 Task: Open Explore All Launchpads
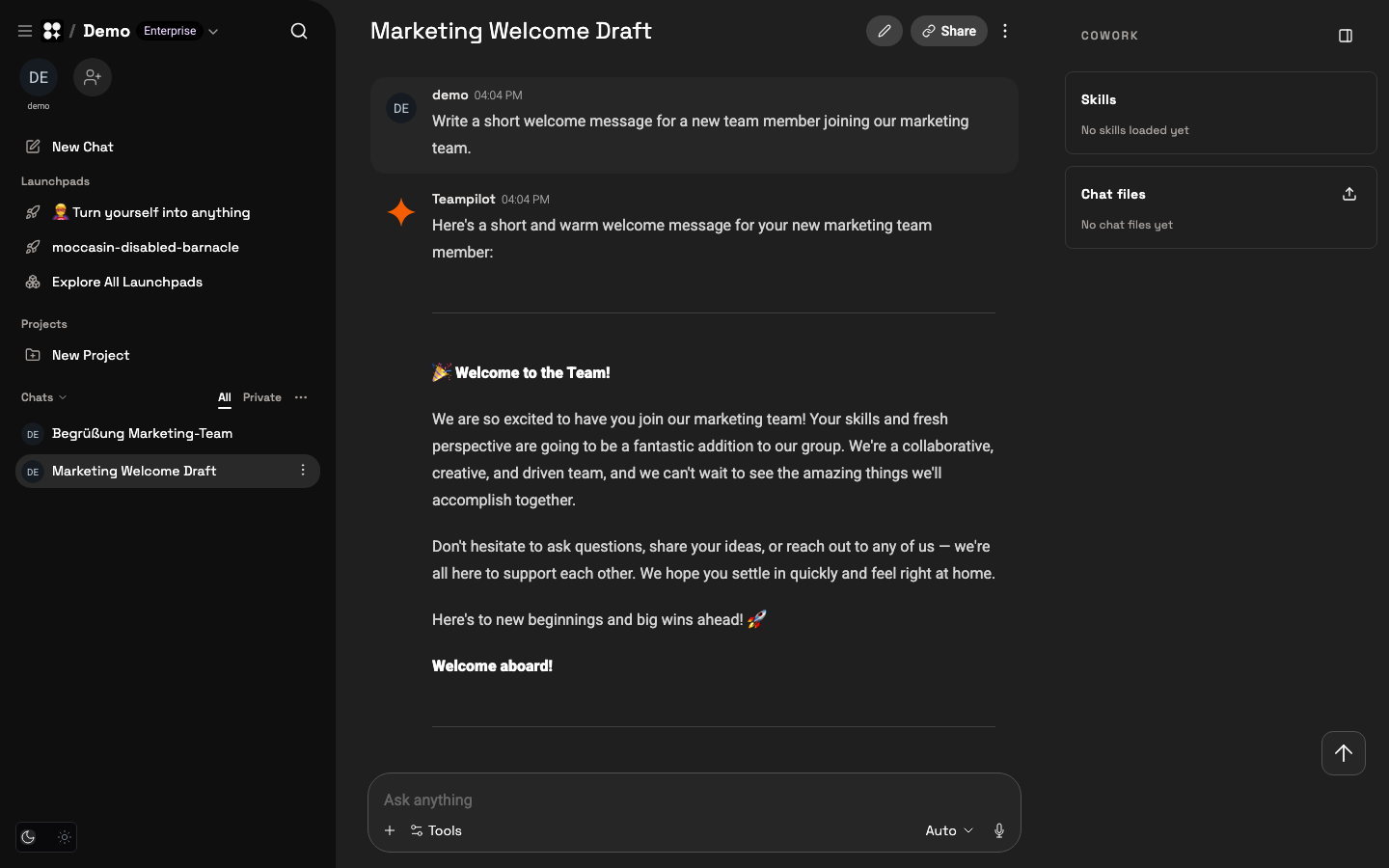pos(168,282)
